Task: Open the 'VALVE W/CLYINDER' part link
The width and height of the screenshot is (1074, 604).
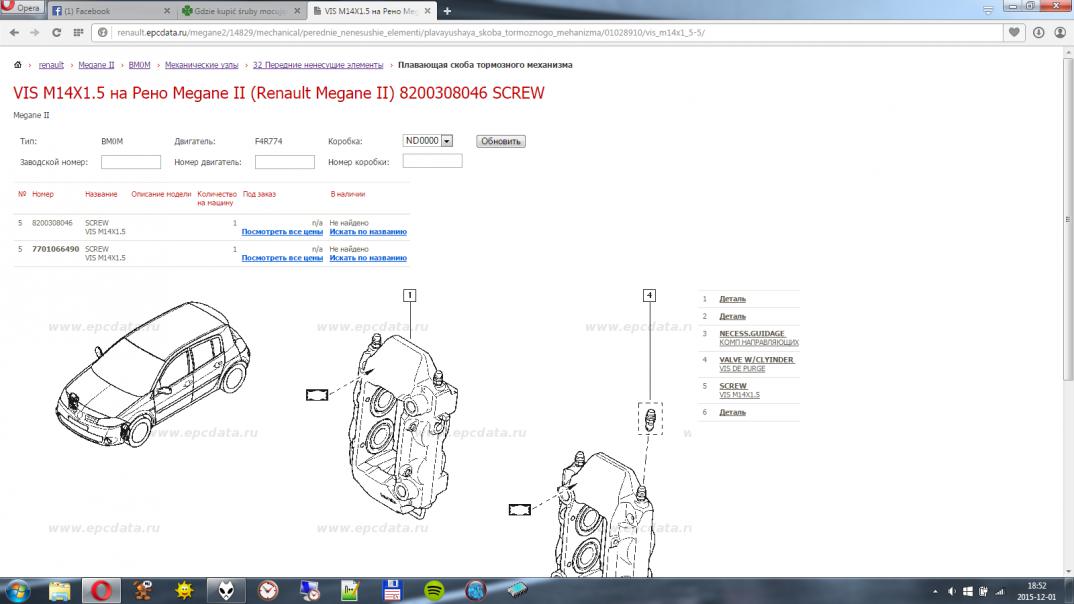Action: [x=756, y=360]
